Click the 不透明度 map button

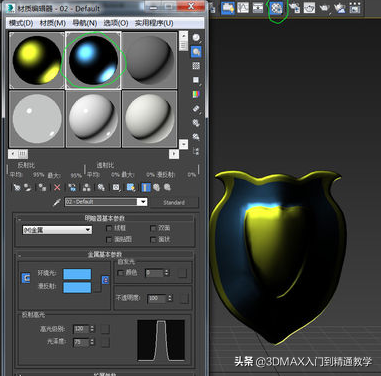click(184, 298)
